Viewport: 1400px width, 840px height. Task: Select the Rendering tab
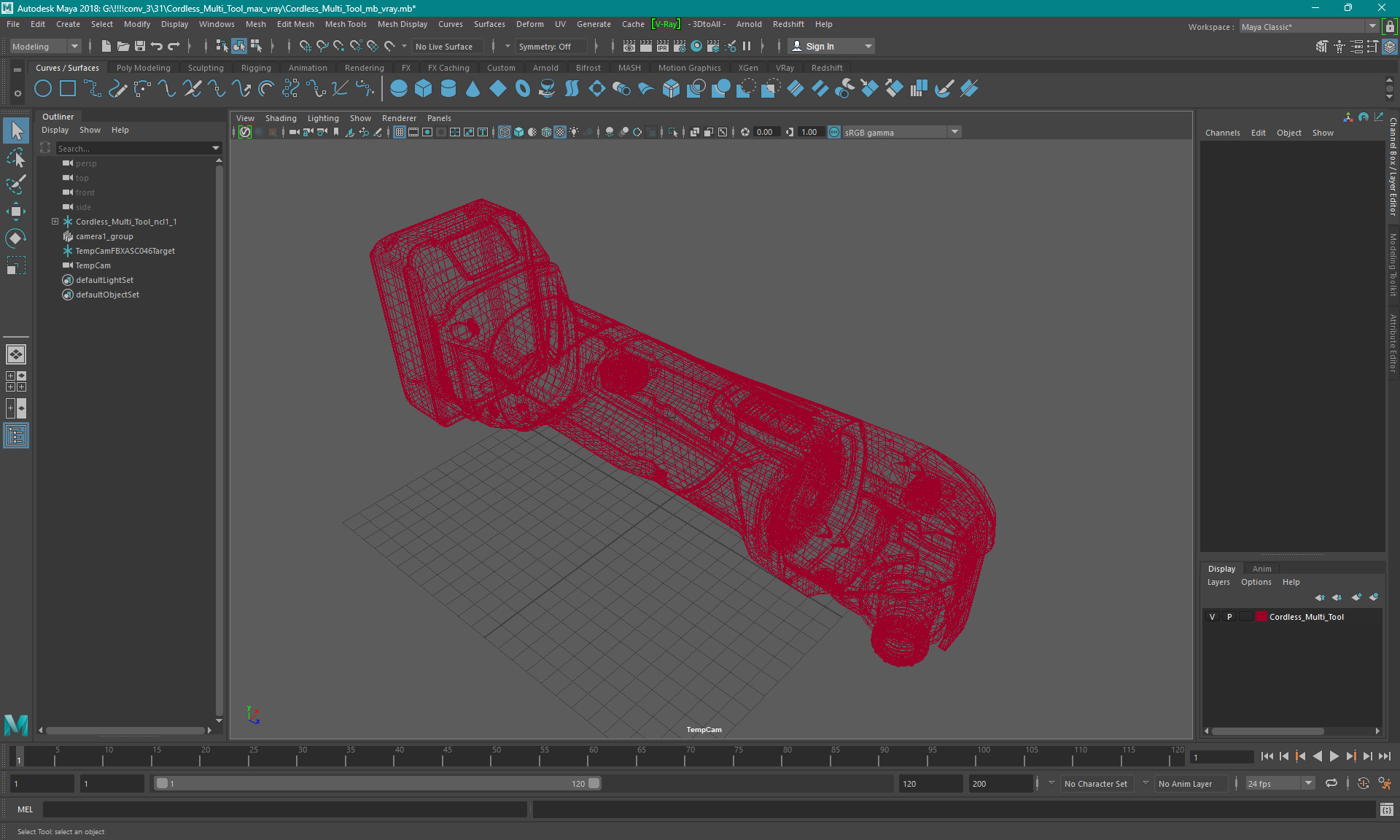coord(364,67)
